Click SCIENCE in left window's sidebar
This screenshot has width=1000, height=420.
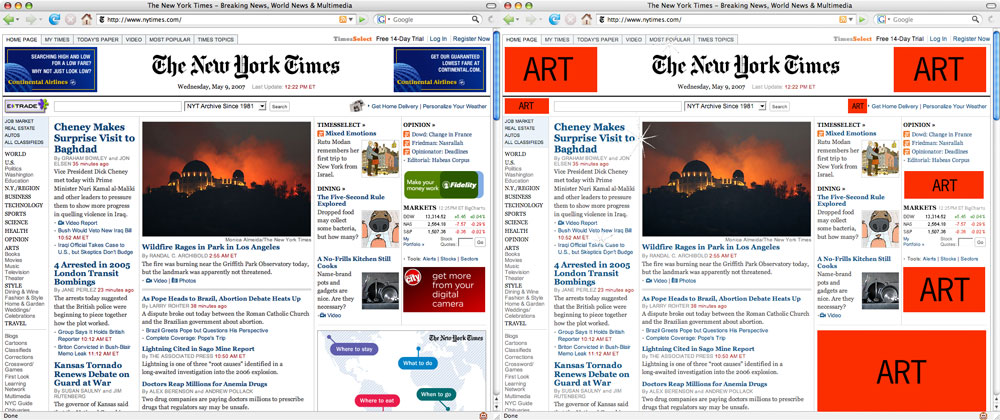coord(17,222)
